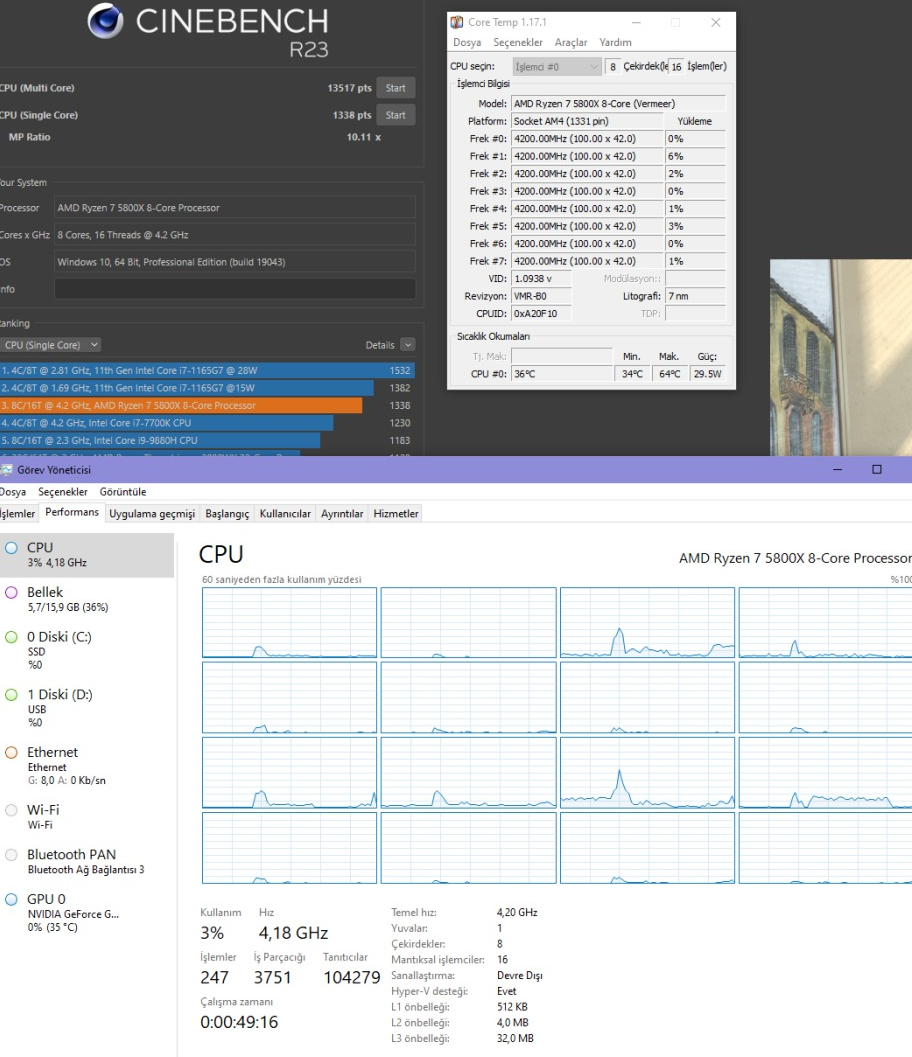The height and width of the screenshot is (1057, 912).
Task: Switch to the Hizmetler tab
Action: click(396, 514)
